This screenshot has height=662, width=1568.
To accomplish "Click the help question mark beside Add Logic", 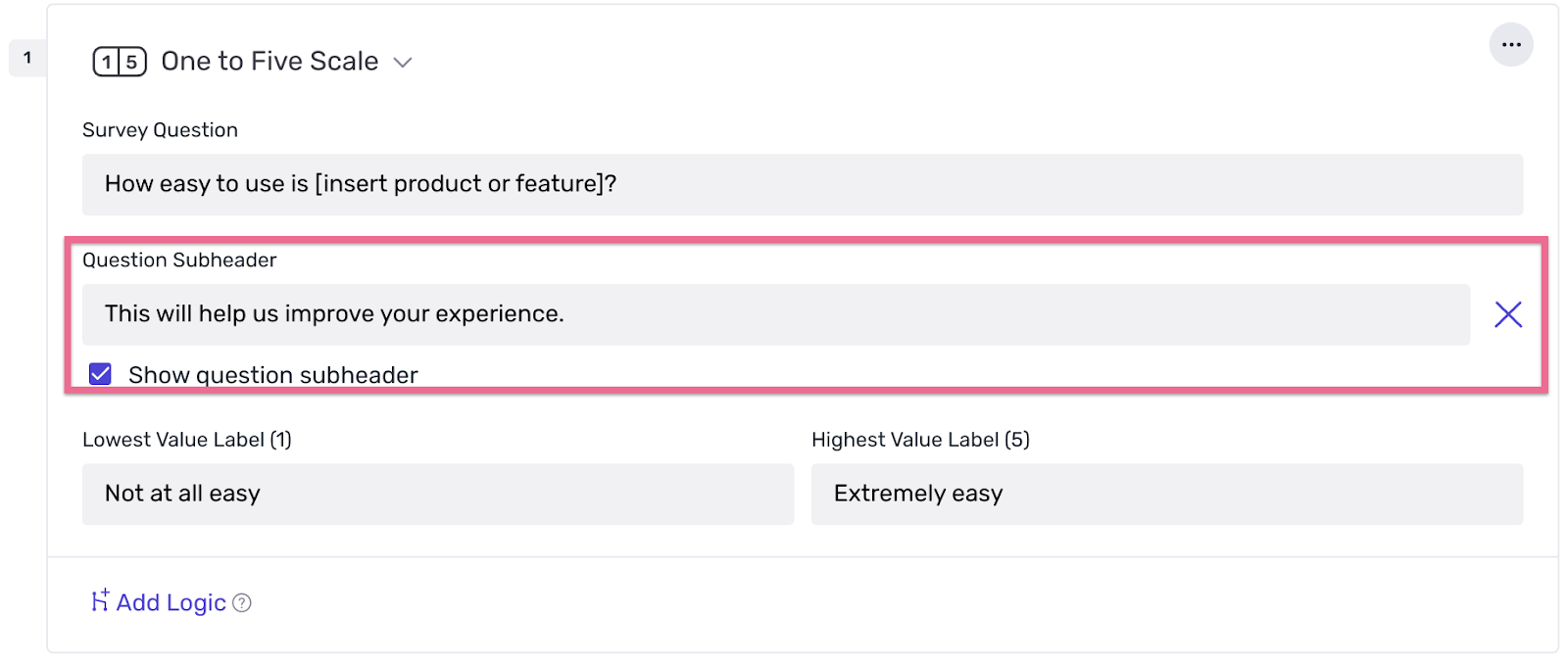I will pos(242,603).
